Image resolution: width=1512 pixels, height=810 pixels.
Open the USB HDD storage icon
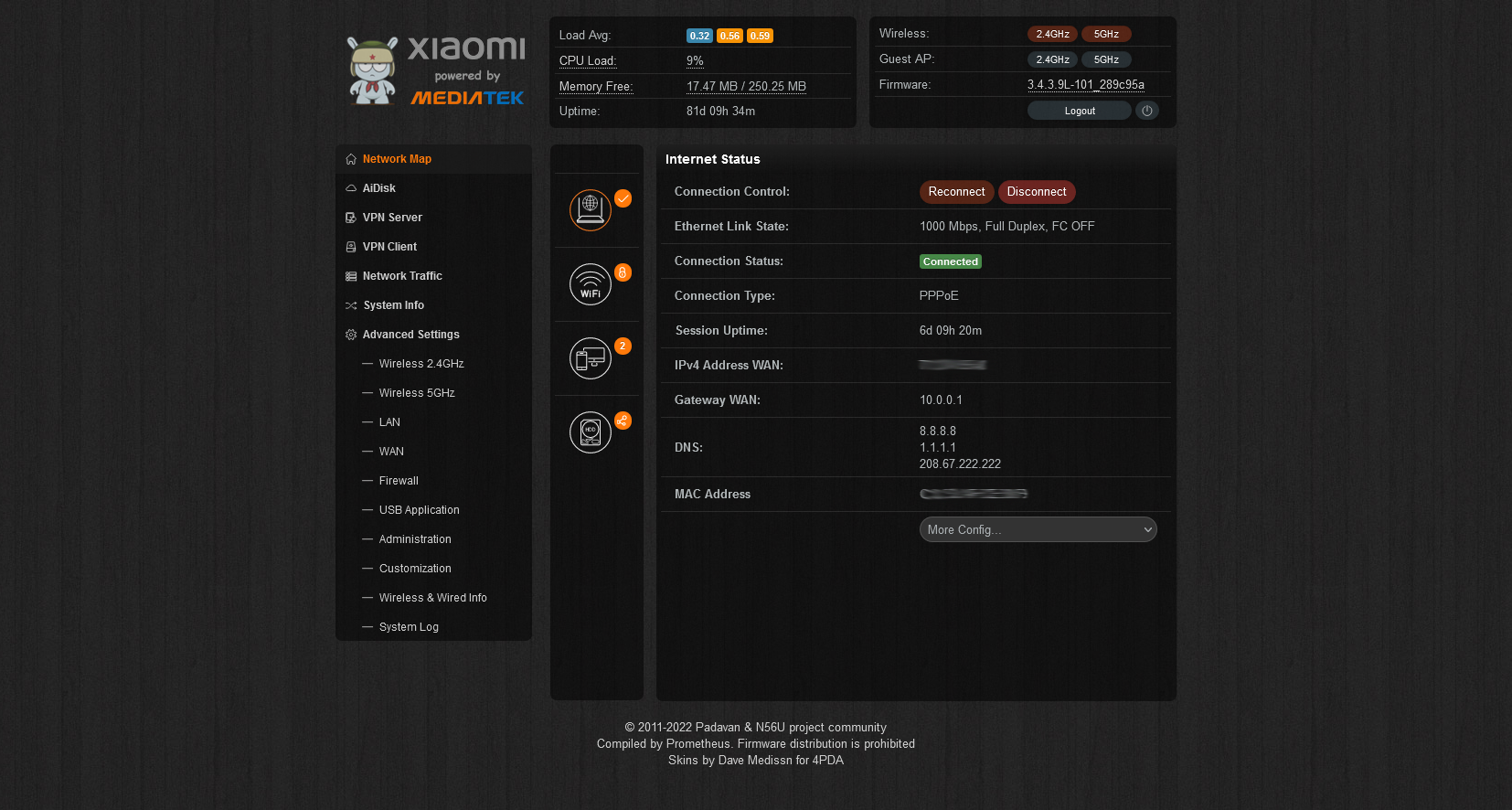coord(591,432)
